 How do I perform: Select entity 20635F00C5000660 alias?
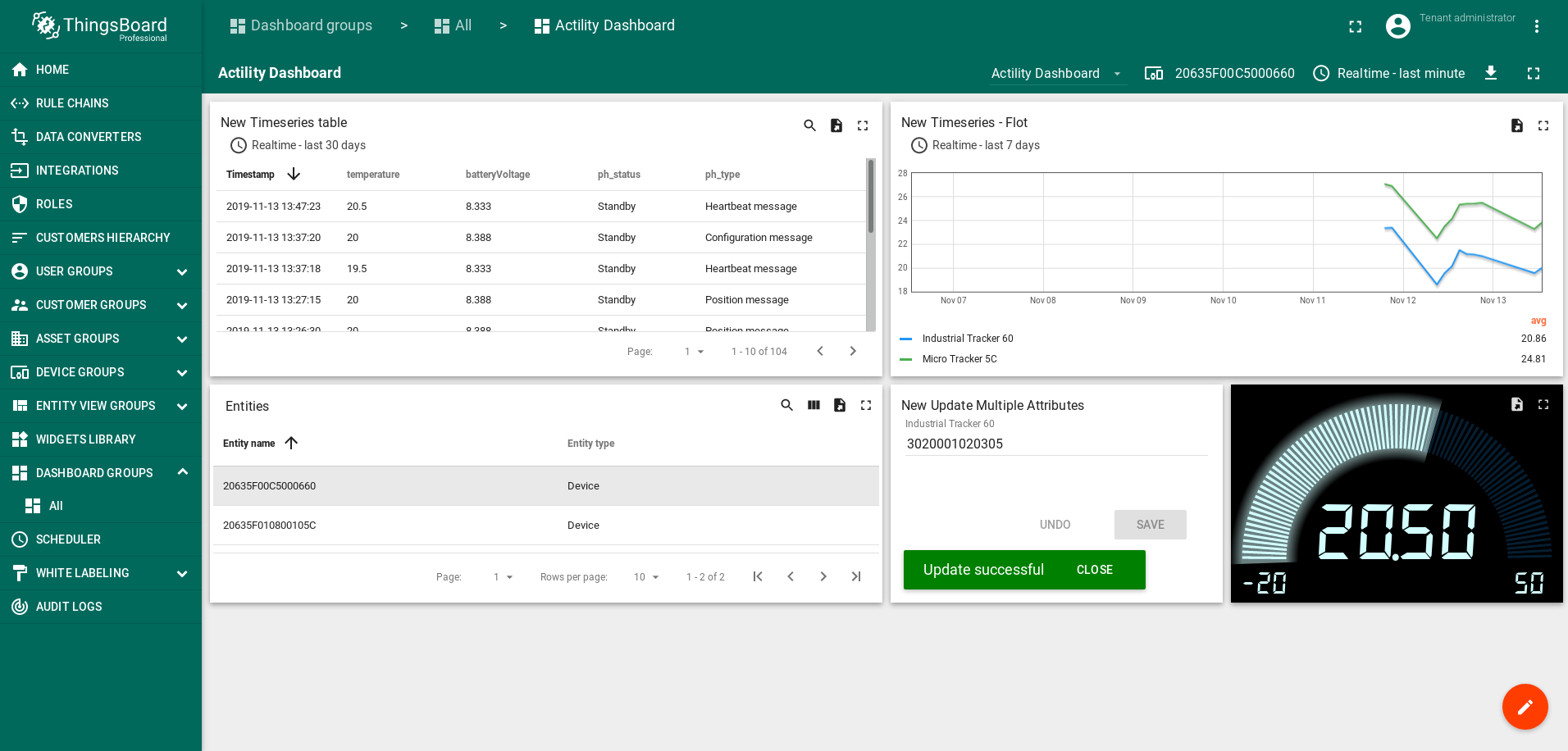[x=1219, y=74]
